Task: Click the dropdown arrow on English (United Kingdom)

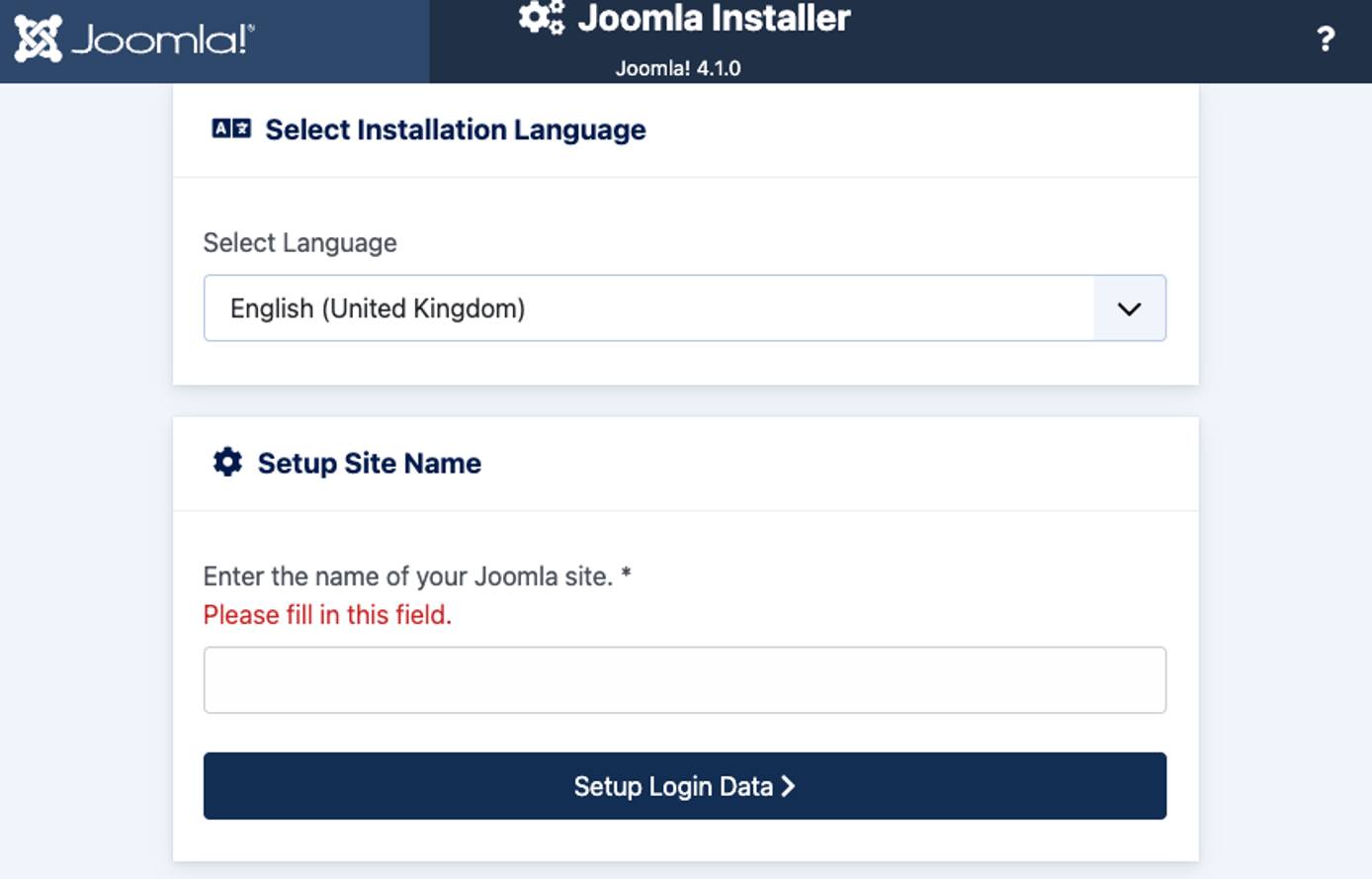Action: click(1128, 308)
